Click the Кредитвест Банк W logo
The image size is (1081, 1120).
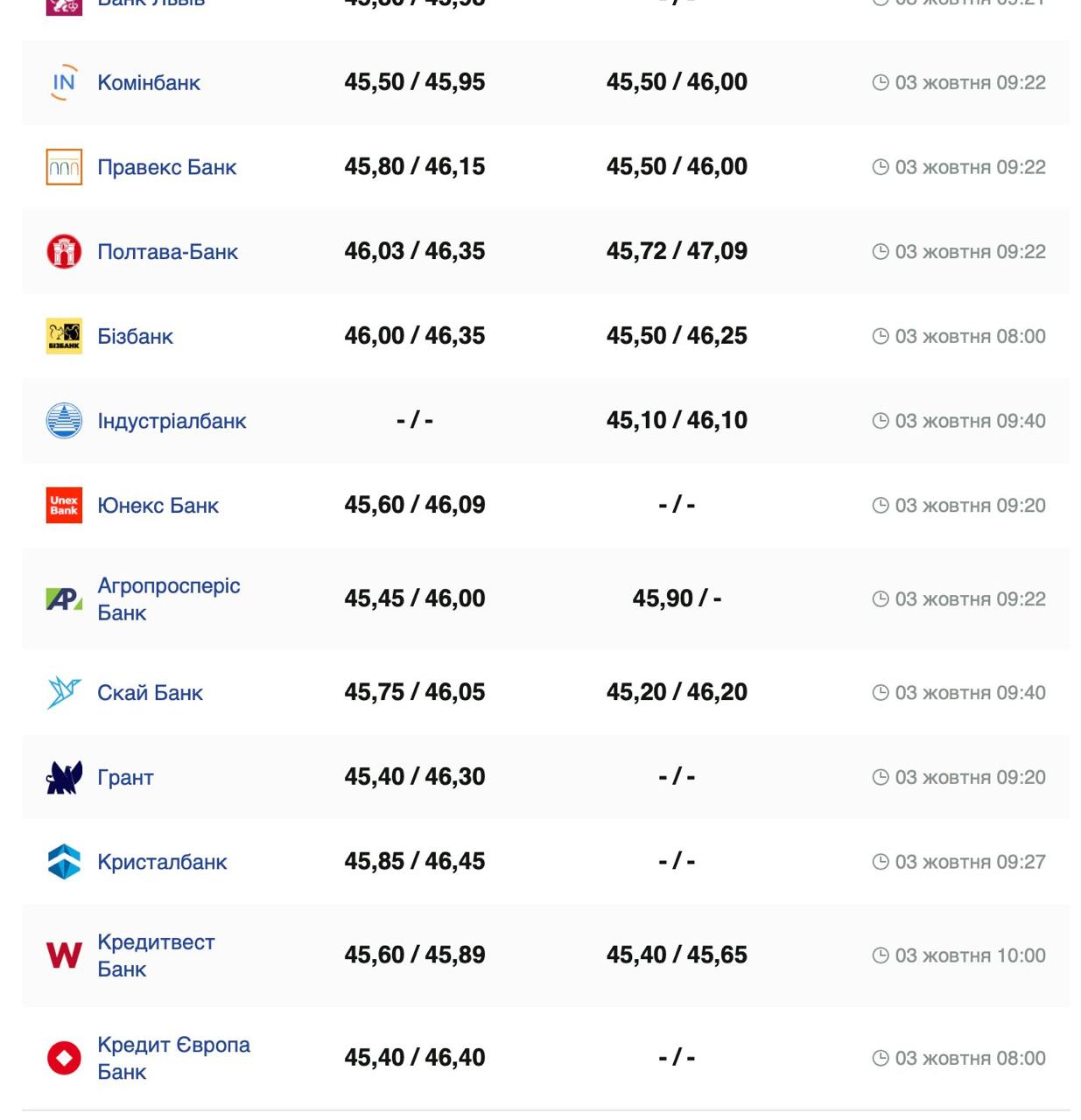pos(64,955)
